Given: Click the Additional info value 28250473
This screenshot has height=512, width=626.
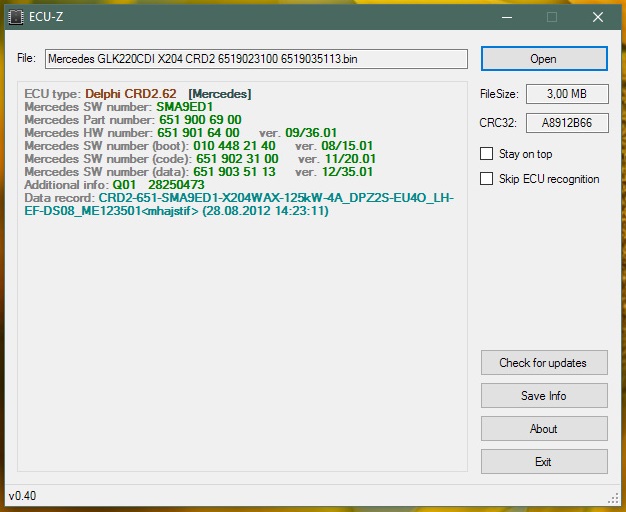Looking at the screenshot, I should [x=176, y=185].
